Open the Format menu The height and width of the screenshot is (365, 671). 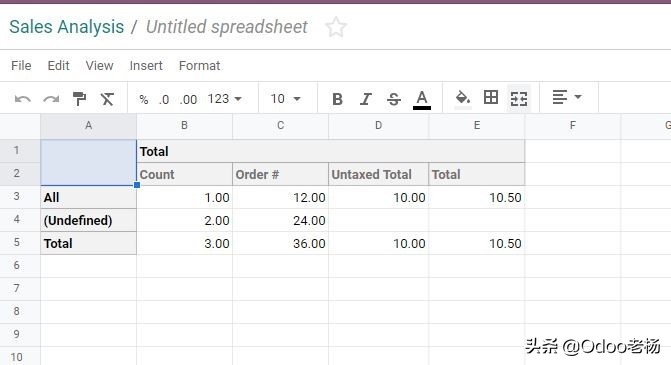[199, 65]
